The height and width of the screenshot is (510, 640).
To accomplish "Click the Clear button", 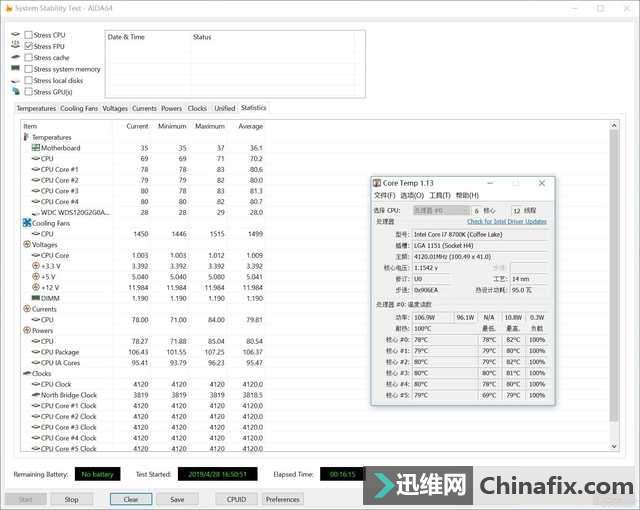I will pos(131,499).
